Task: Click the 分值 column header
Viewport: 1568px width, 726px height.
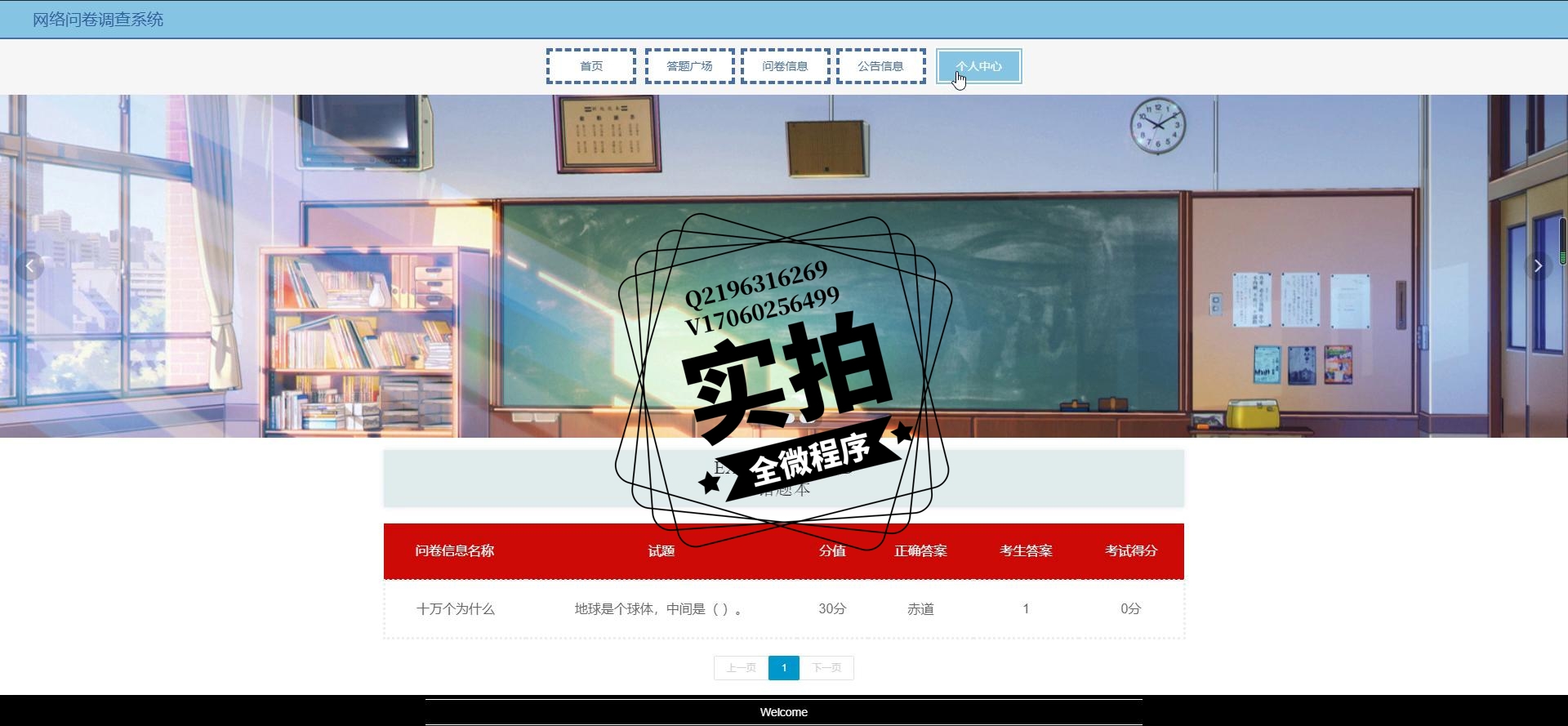Action: [832, 551]
